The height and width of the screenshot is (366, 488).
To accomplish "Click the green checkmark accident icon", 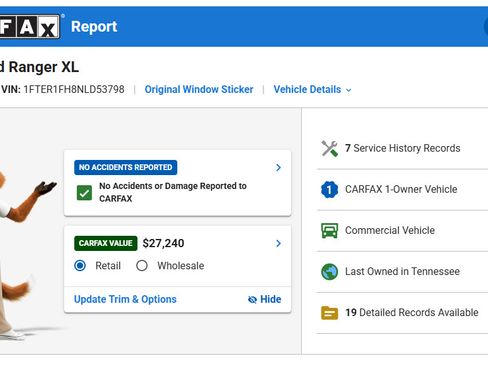I will point(84,193).
